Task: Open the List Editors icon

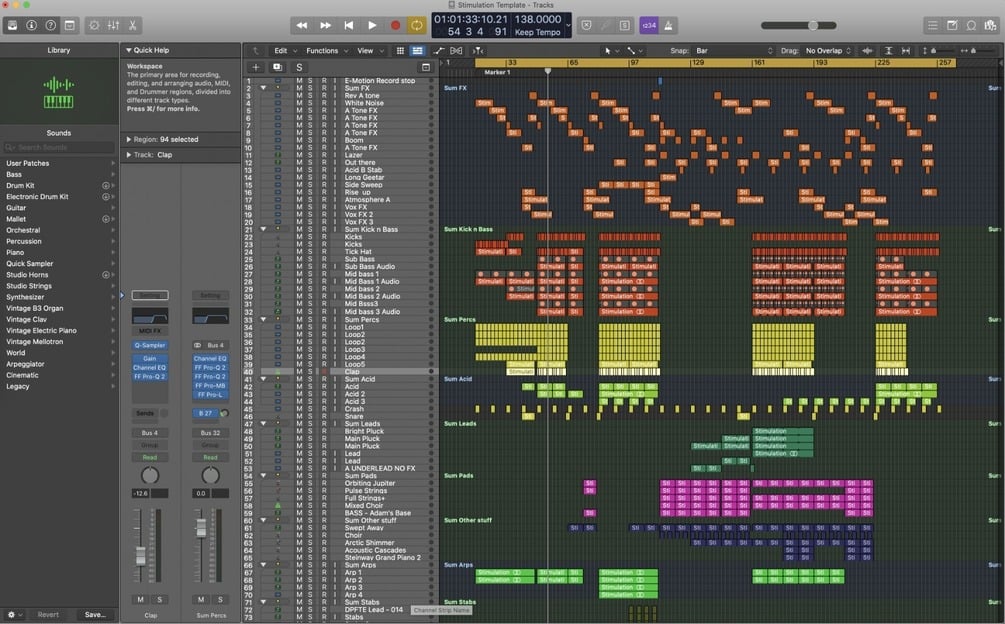Action: [x=933, y=26]
